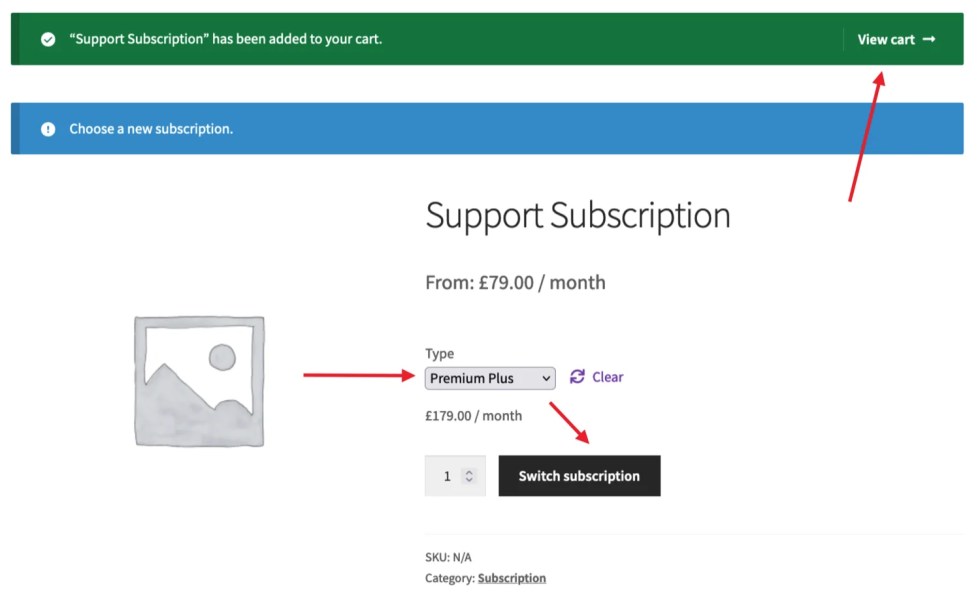This screenshot has width=980, height=597.
Task: Click the £179.00 / month variation price
Action: coord(473,416)
